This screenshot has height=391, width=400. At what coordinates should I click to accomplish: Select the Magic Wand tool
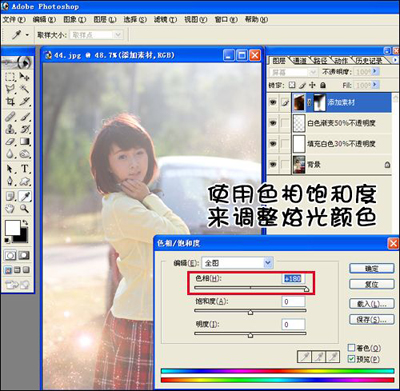25,89
